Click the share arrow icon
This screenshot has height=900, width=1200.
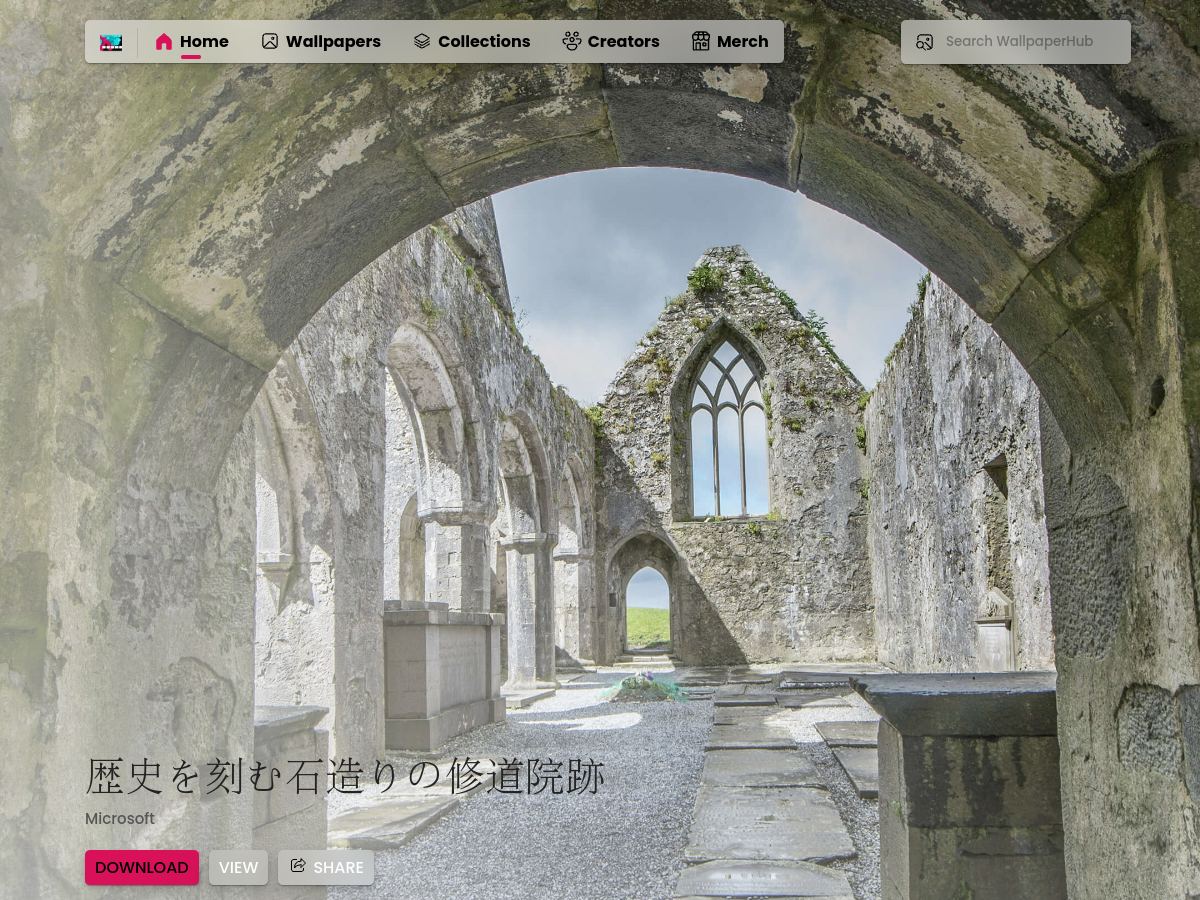point(298,866)
